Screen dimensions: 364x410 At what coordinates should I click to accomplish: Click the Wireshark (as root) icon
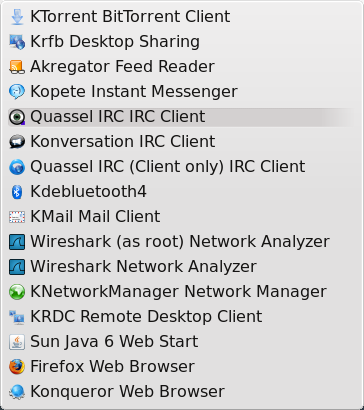[x=17, y=242]
